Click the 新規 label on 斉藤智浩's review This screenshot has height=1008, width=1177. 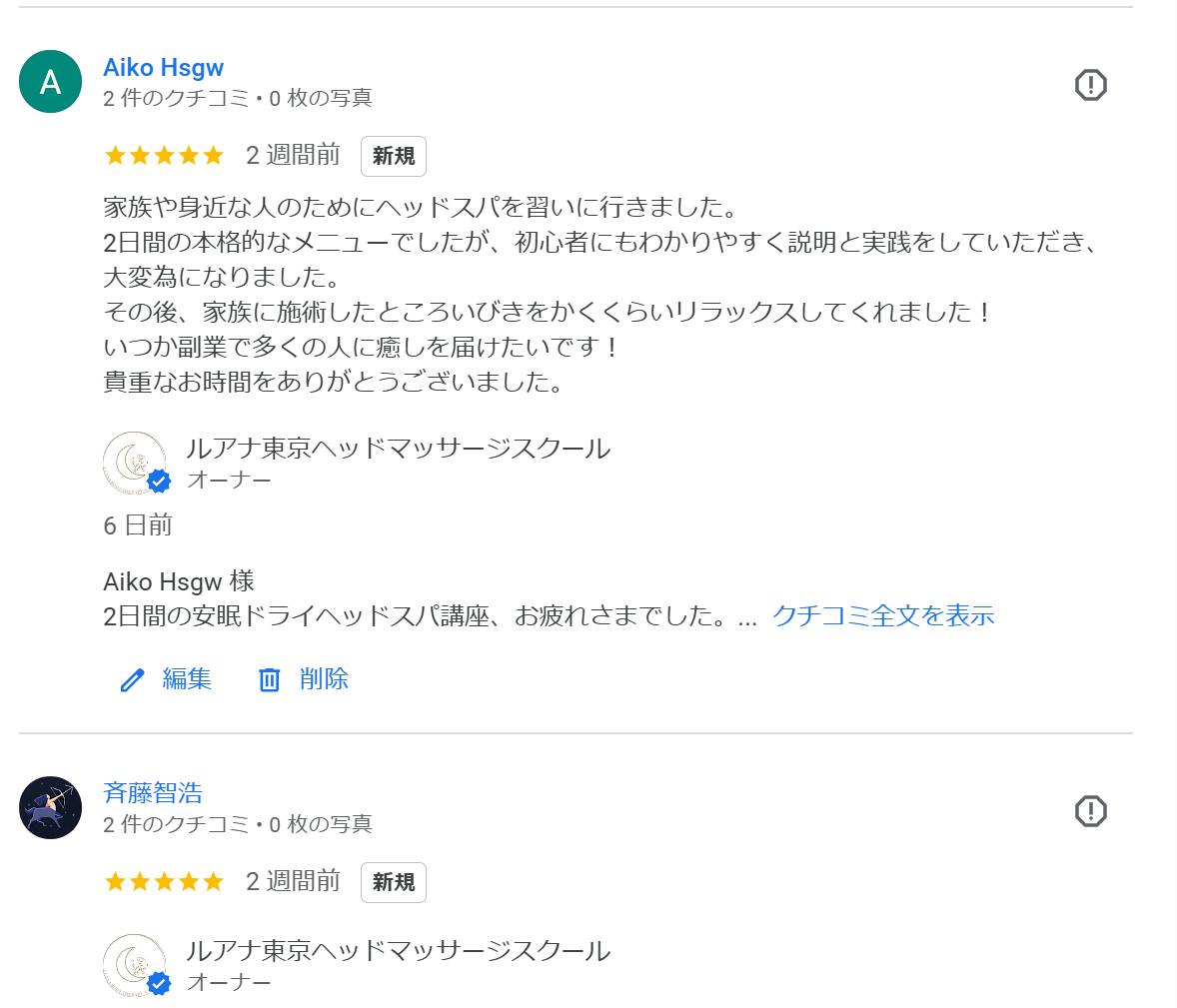coord(393,882)
